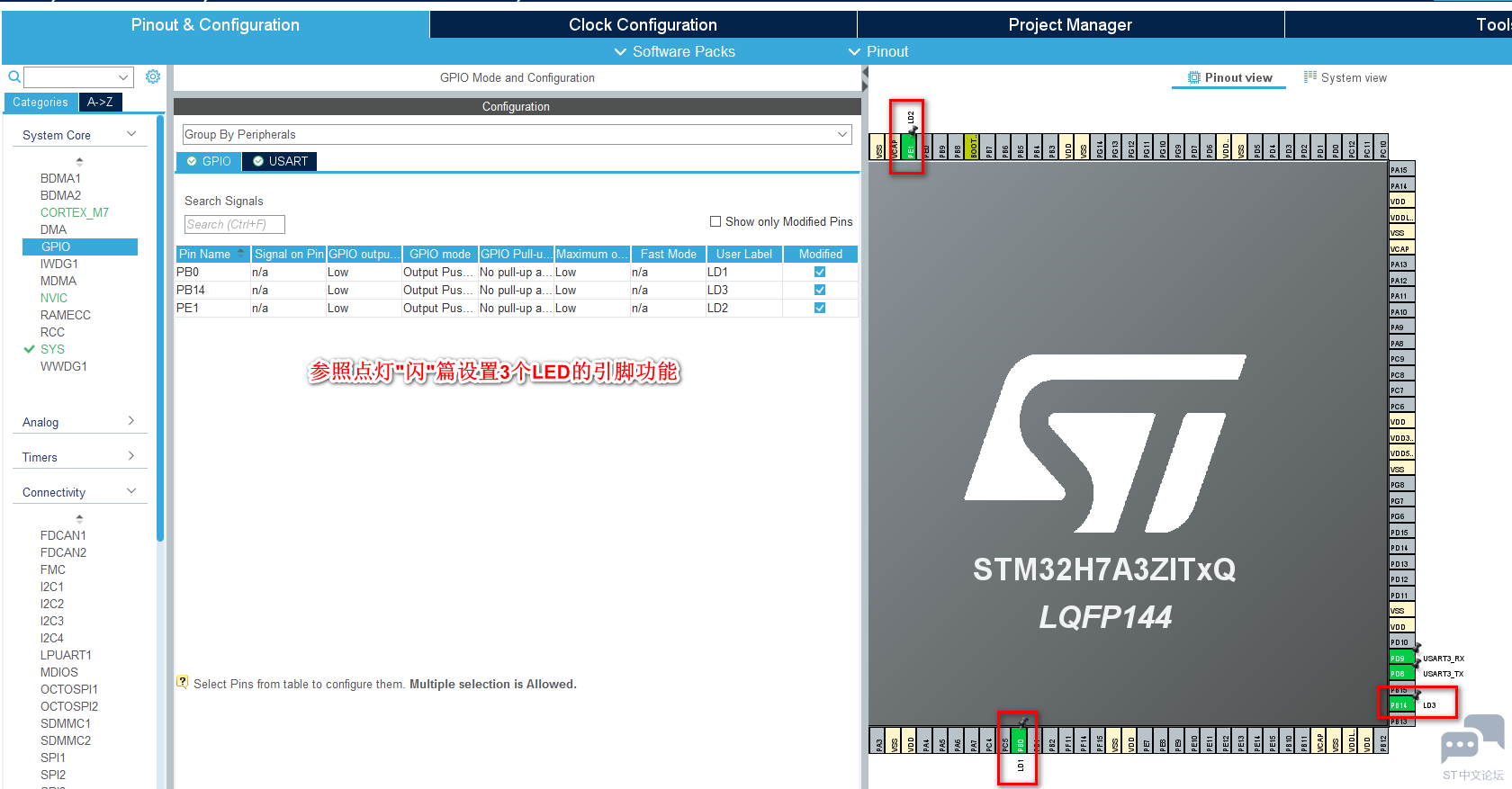Switch to Clock Configuration tab
Screen dimensions: 1512x789
click(643, 24)
